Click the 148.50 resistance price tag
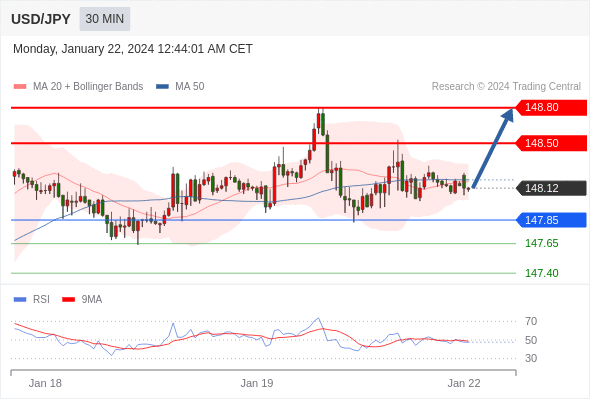This screenshot has width=590, height=400. 551,143
